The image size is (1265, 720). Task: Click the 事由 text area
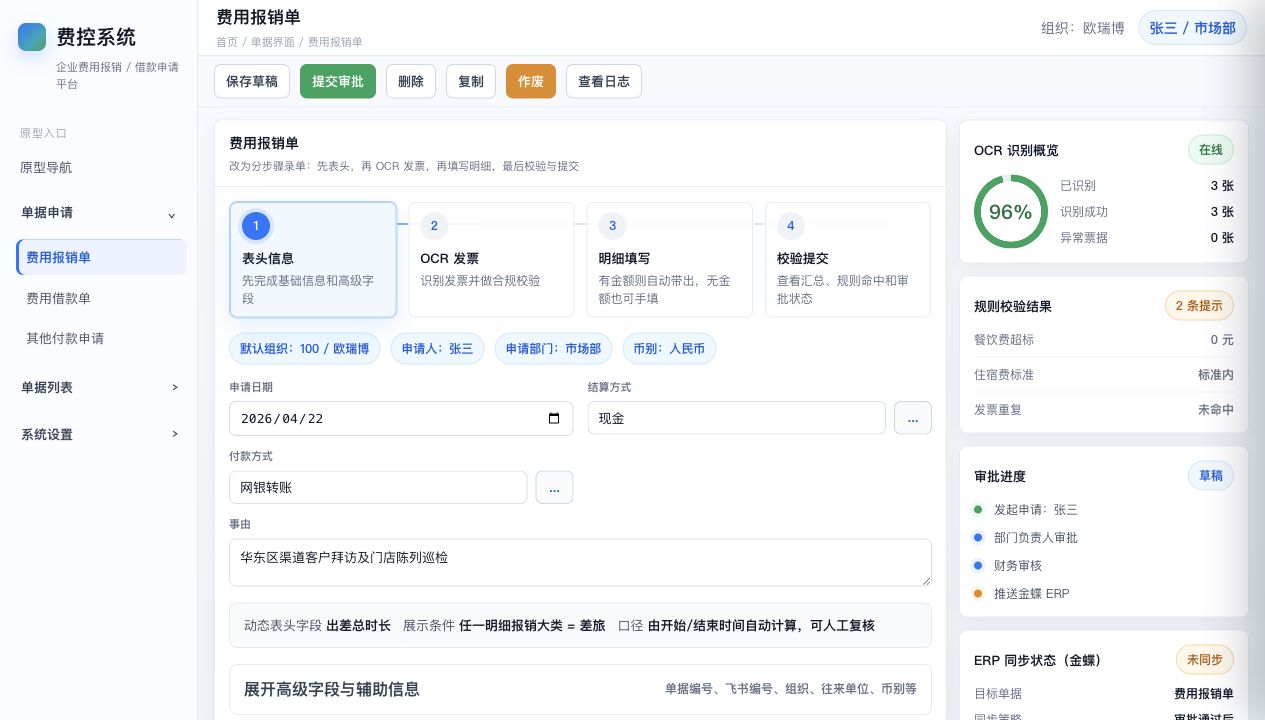(580, 562)
